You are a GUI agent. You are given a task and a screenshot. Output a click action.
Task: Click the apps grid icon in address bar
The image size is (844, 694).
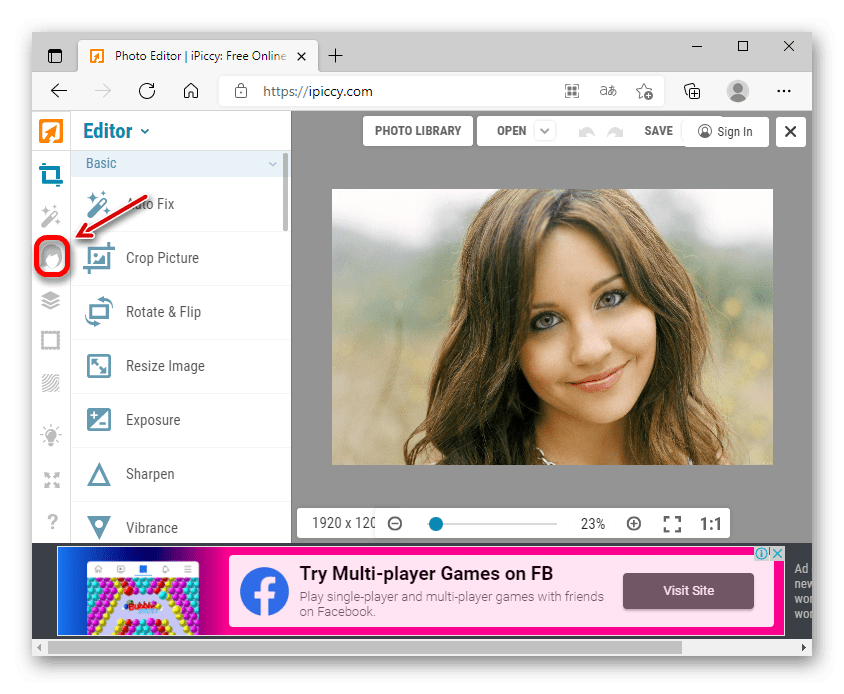[572, 91]
